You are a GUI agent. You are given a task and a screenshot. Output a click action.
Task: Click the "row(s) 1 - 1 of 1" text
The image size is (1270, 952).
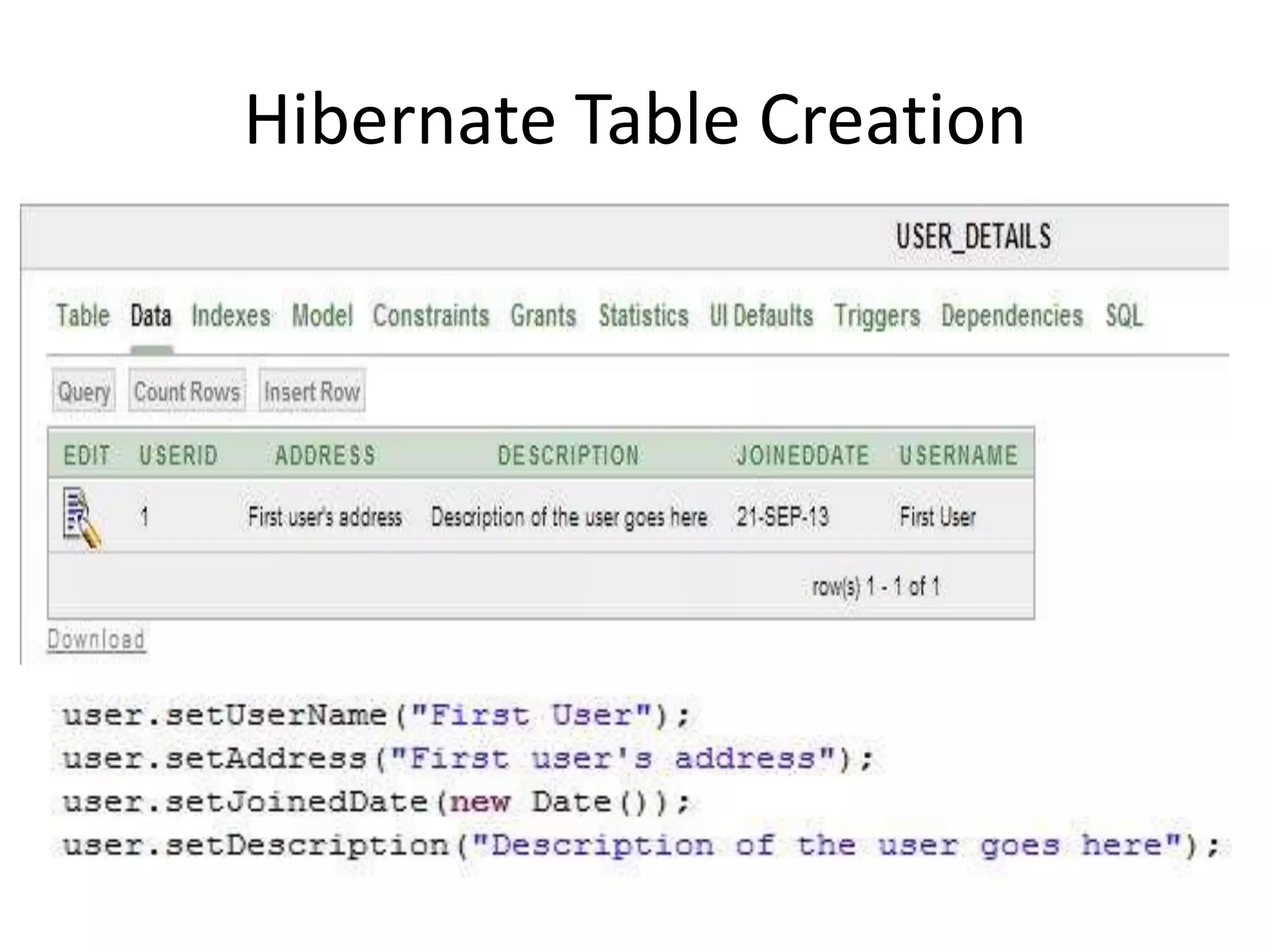(876, 586)
